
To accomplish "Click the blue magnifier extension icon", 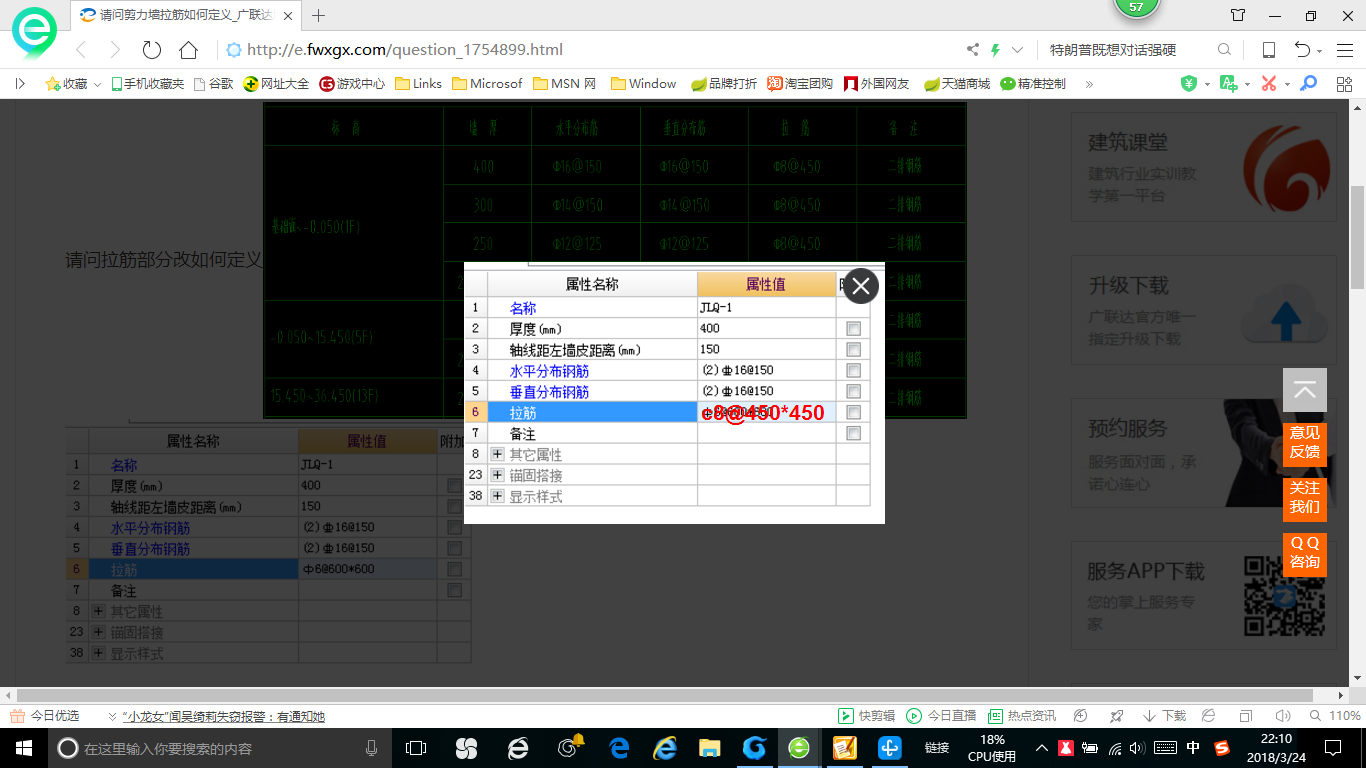I will [x=1309, y=84].
